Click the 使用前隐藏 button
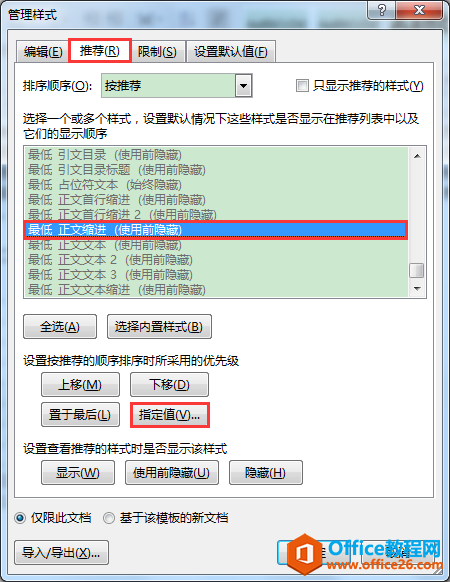The image size is (450, 582). tap(172, 473)
